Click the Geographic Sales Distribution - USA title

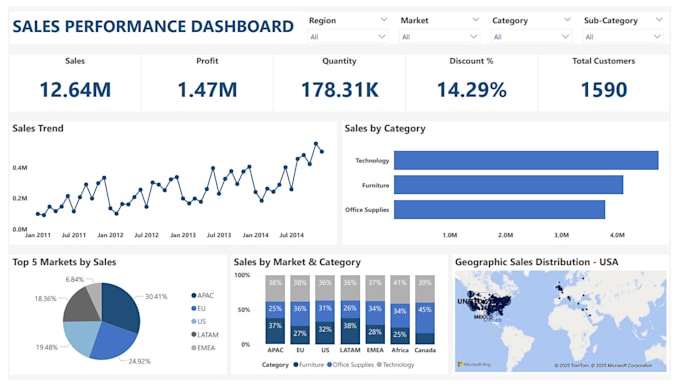[536, 262]
